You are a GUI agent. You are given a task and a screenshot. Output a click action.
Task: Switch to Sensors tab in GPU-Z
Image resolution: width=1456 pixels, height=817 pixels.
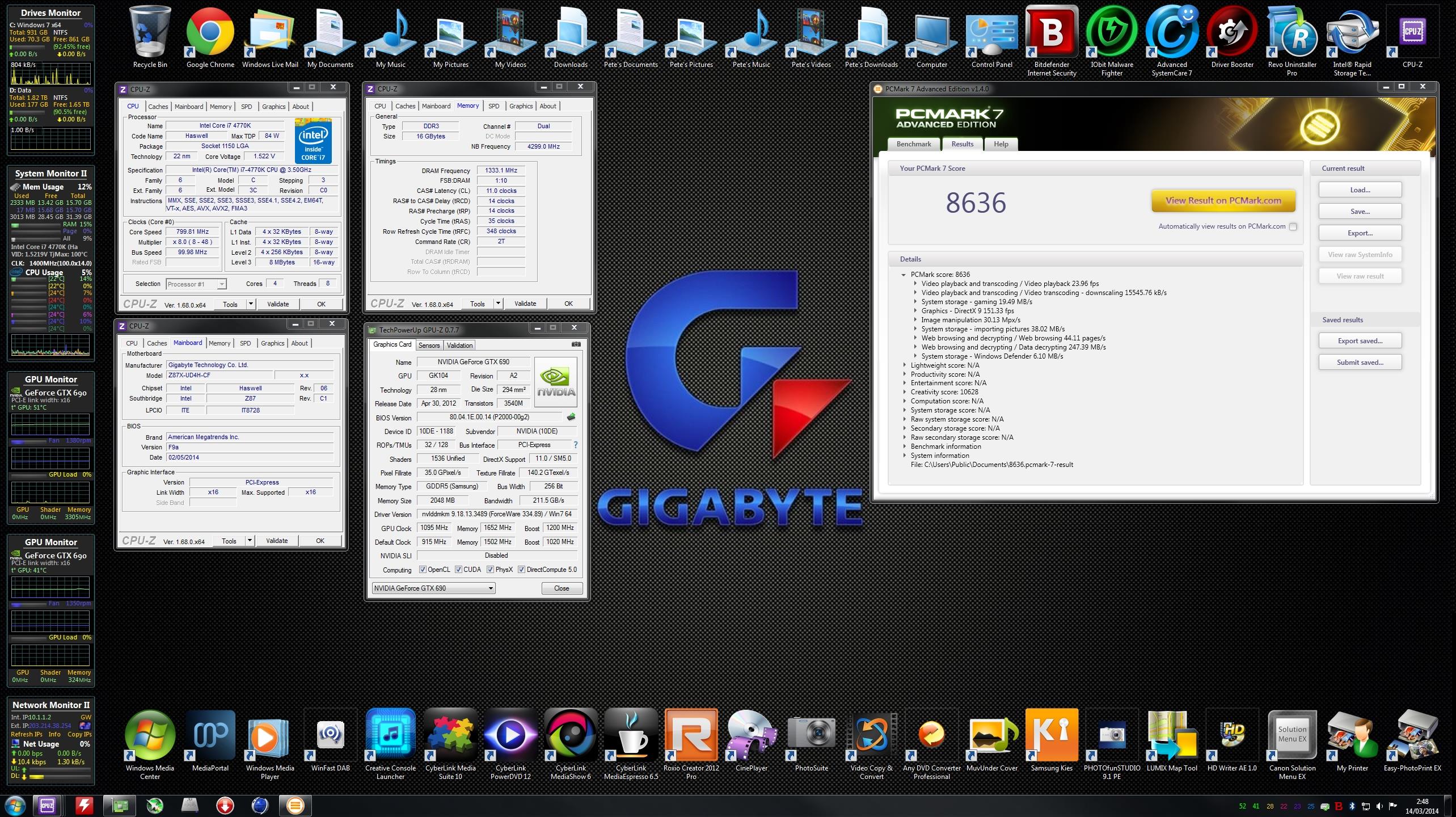(429, 346)
